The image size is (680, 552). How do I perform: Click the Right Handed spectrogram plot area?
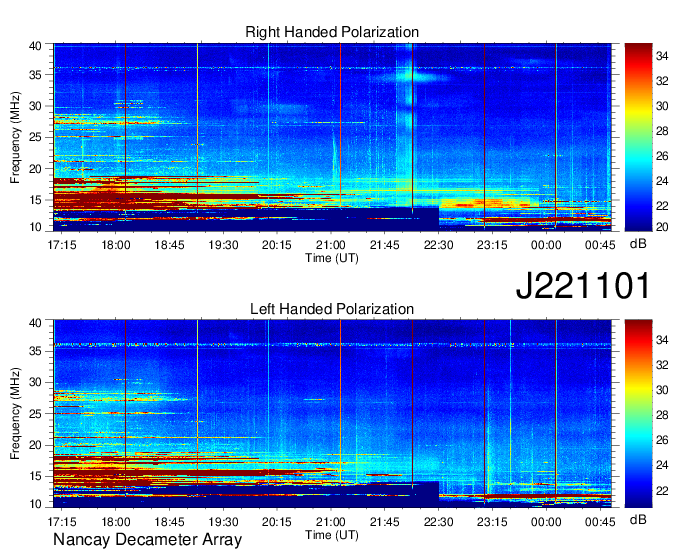pos(332,137)
